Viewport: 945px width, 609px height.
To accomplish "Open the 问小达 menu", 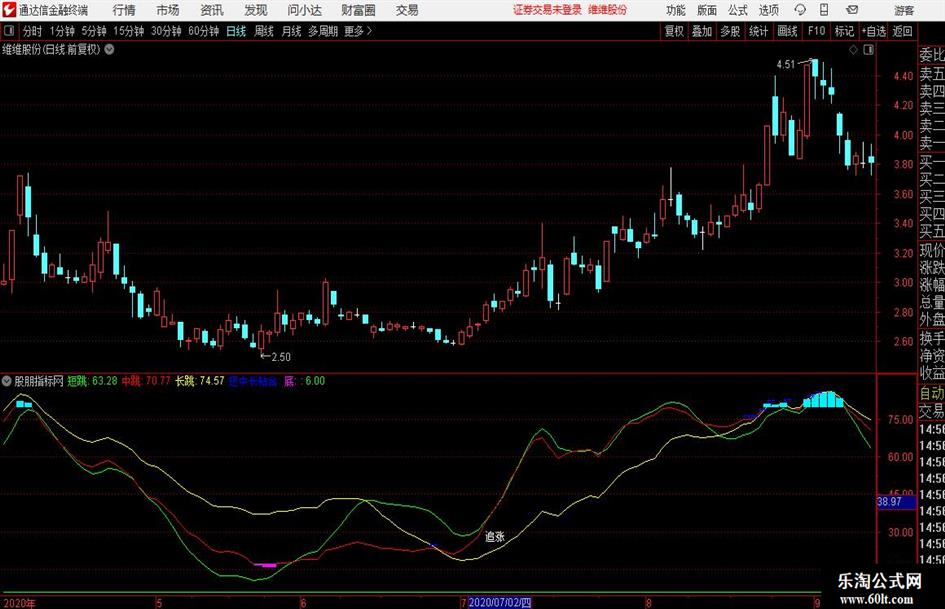I will click(304, 10).
